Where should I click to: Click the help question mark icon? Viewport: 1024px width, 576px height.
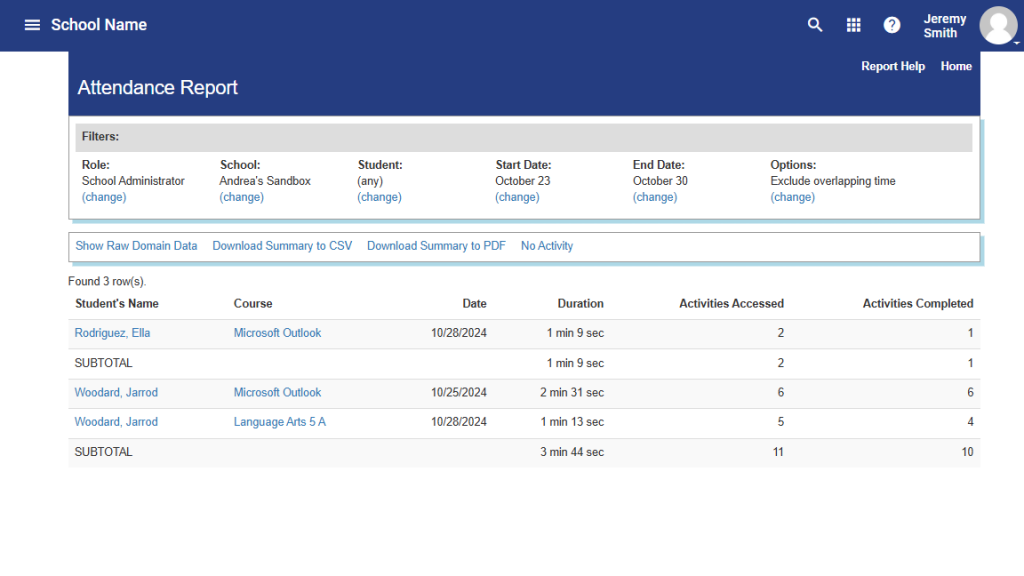coord(892,25)
